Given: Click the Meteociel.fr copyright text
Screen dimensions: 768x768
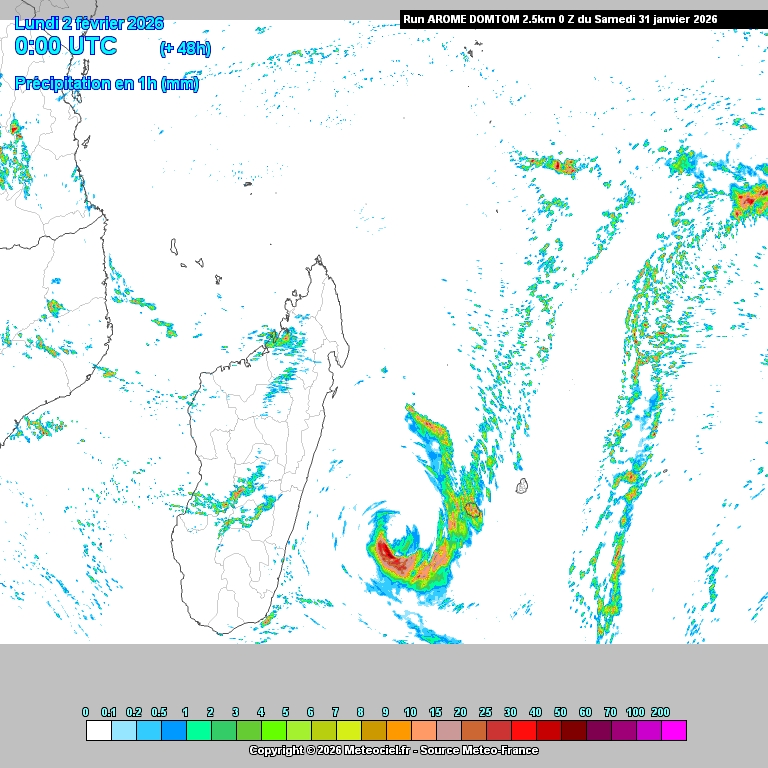Looking at the screenshot, I should 393,750.
